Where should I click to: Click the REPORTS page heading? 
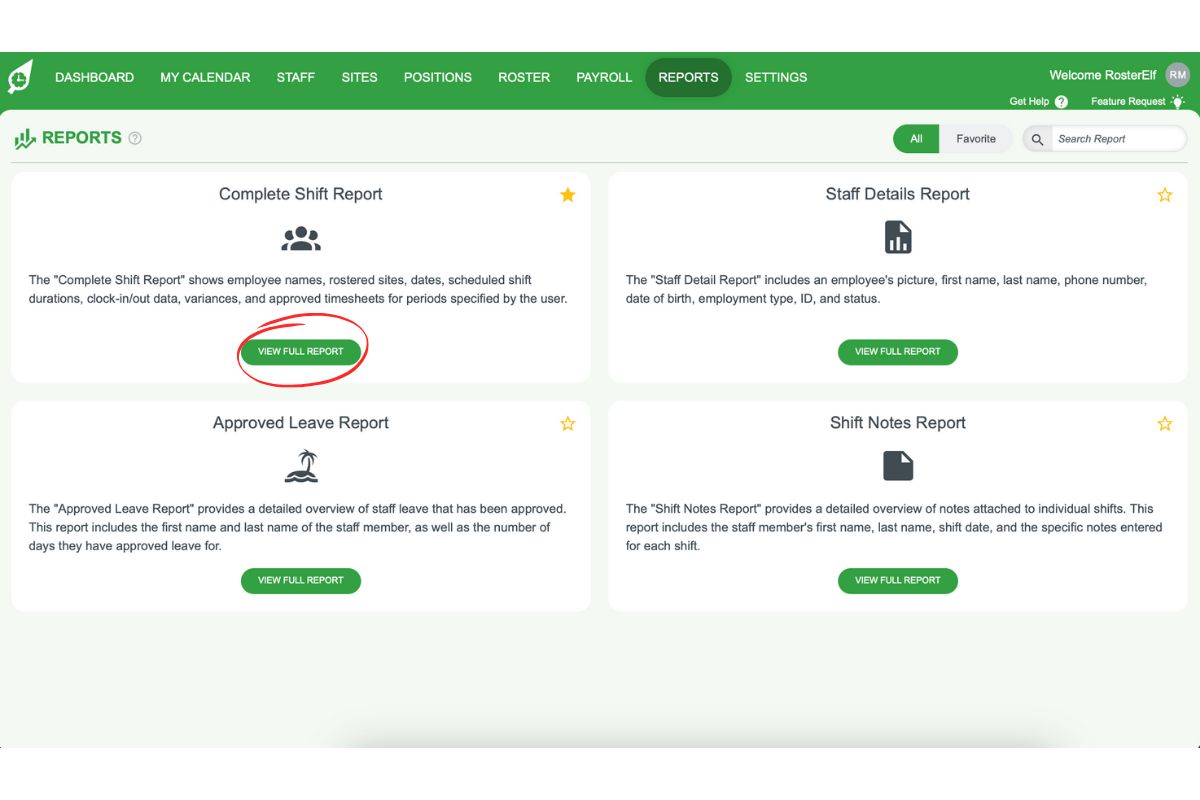point(82,138)
